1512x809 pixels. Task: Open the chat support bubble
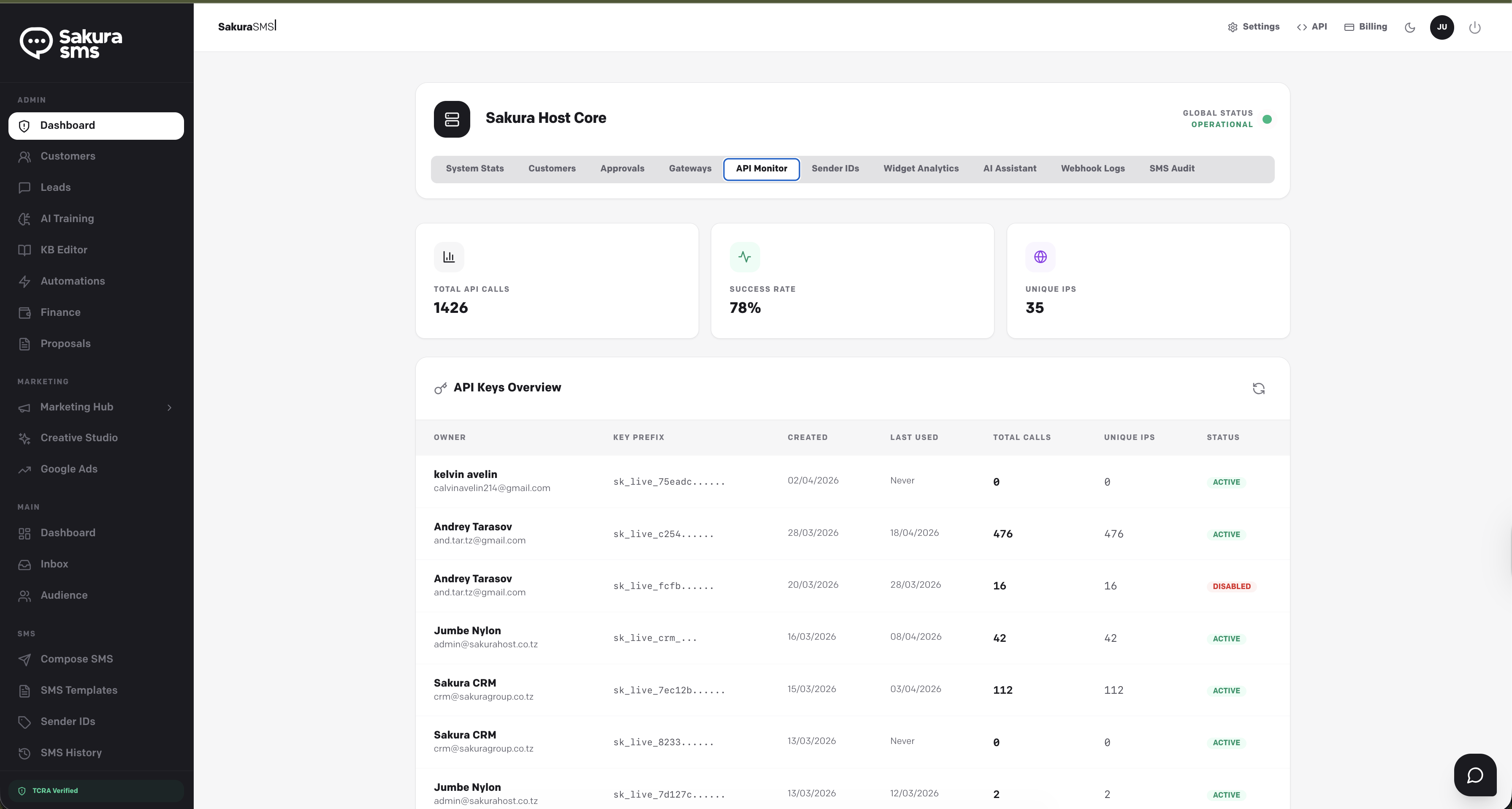1475,775
